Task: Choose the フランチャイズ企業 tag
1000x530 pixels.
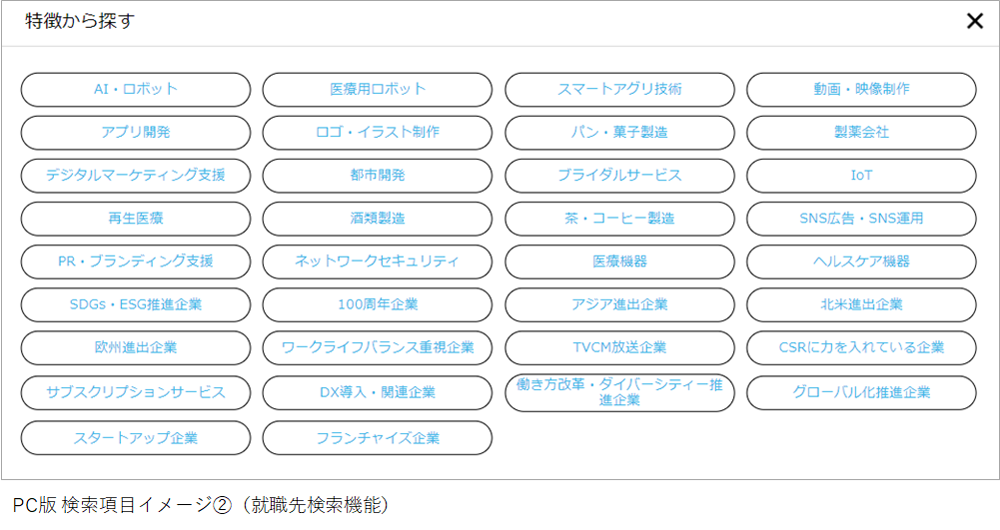Action: click(x=377, y=438)
